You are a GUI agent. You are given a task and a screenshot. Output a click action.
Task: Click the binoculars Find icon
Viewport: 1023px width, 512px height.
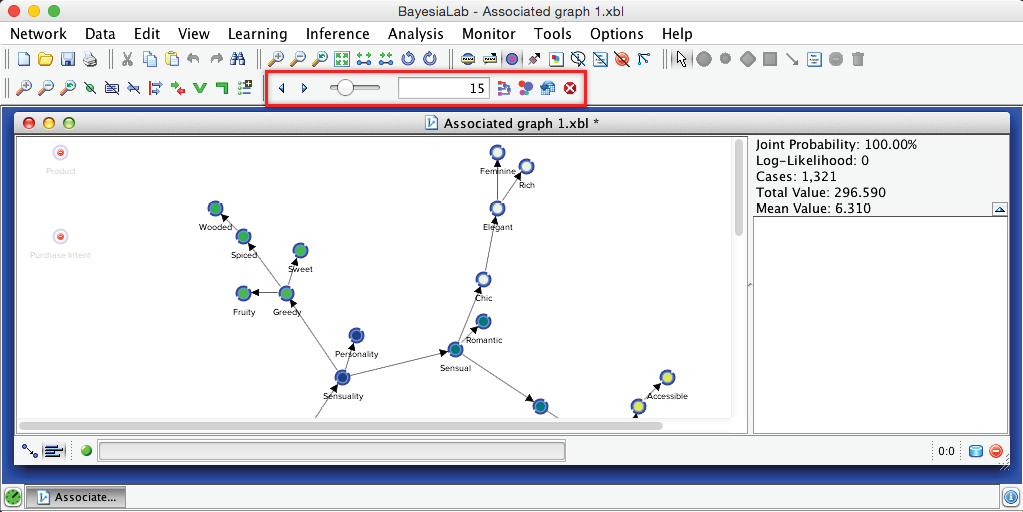pyautogui.click(x=238, y=59)
